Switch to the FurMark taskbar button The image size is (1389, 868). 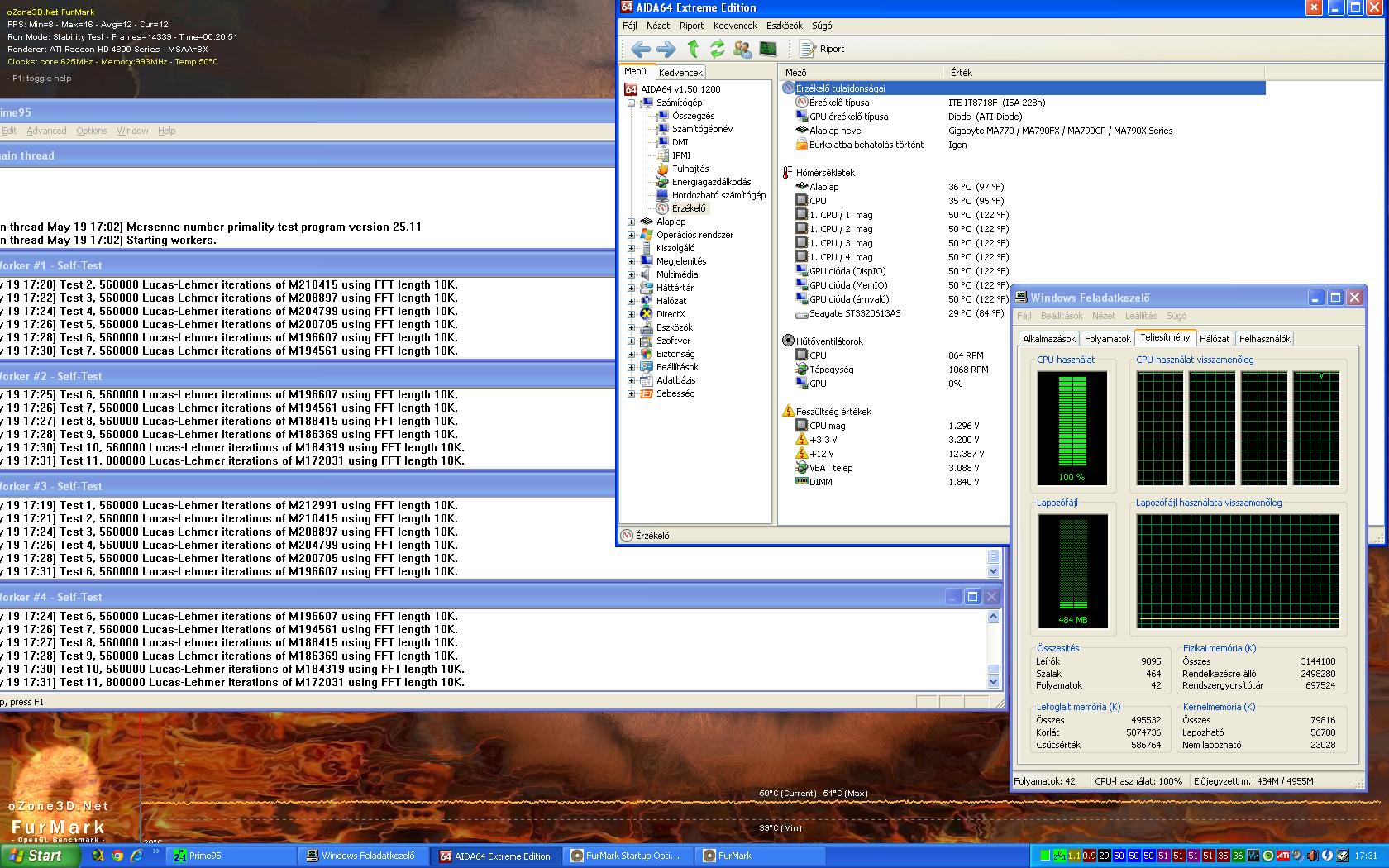pos(762,856)
